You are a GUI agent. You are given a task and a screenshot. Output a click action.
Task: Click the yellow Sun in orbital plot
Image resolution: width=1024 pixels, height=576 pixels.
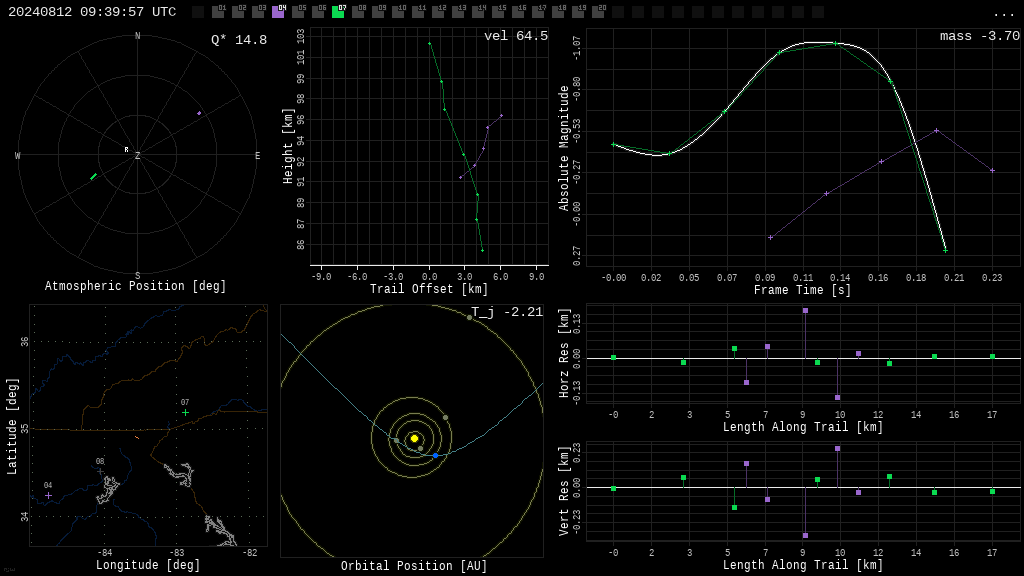[414, 438]
